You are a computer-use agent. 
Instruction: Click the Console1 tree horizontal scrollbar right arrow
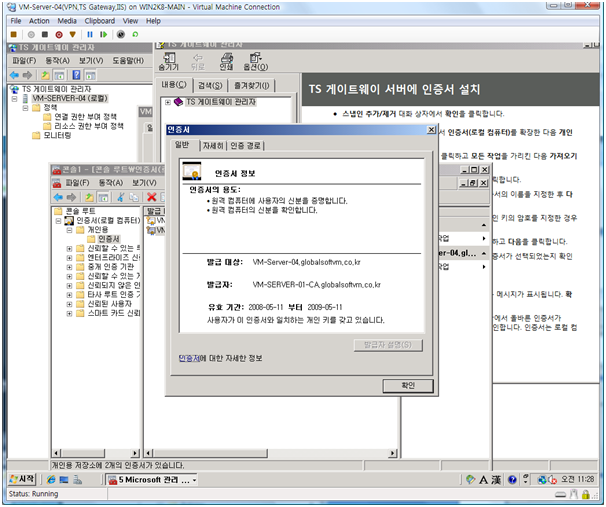pos(135,453)
